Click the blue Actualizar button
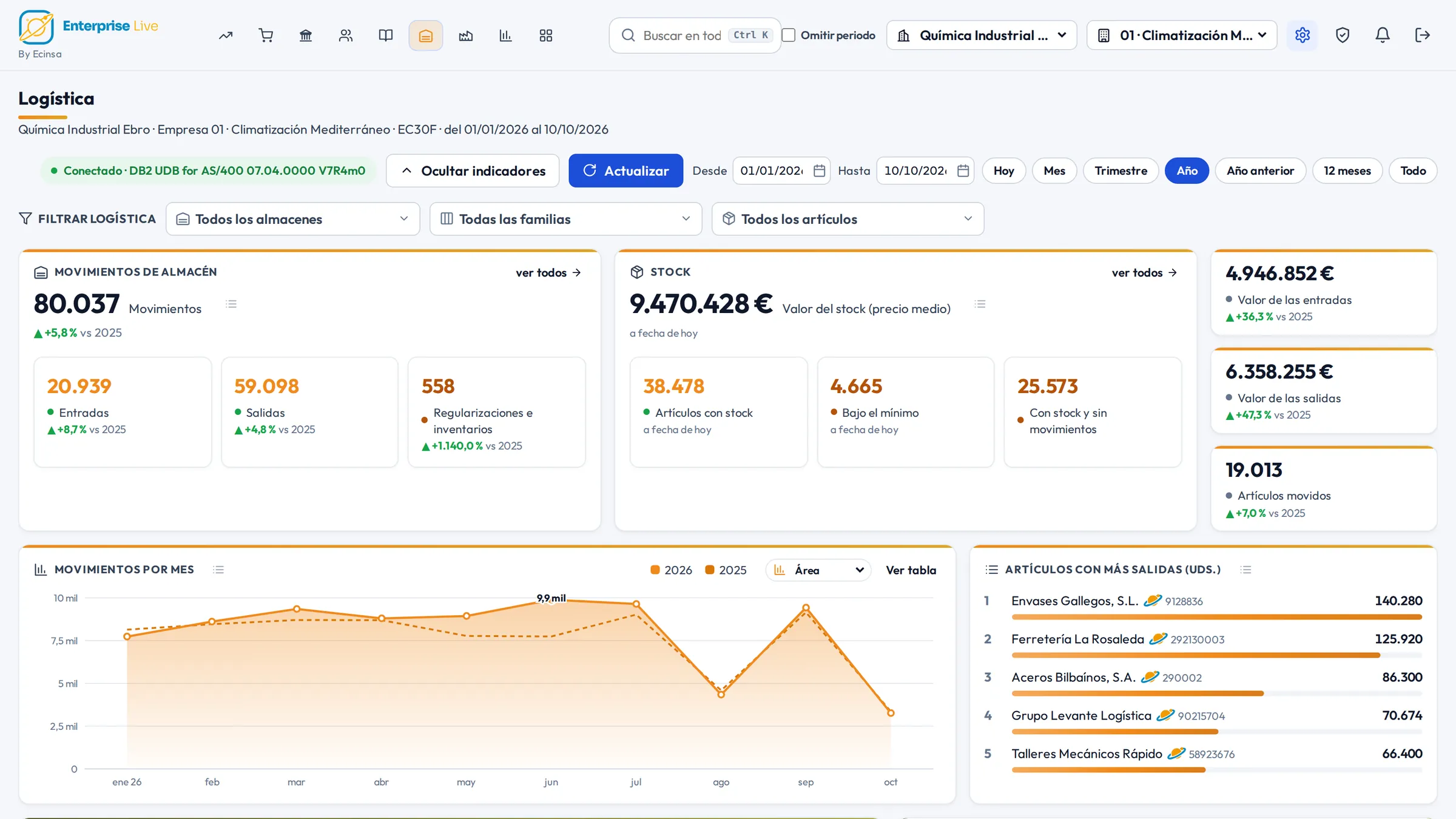Screen dimensions: 1456x819 click(625, 171)
